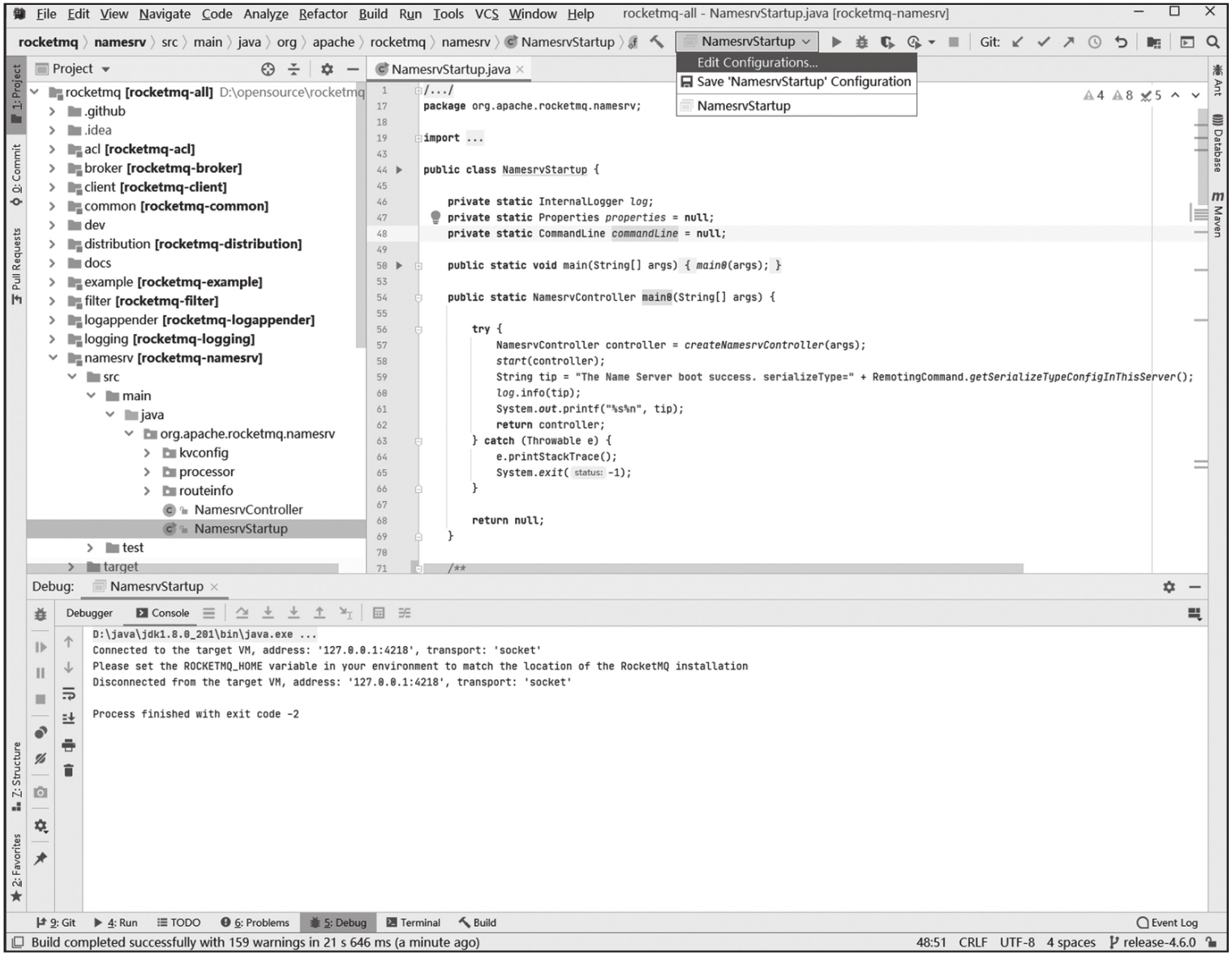Toggle the Z: Structure tool window stripe
The height and width of the screenshot is (955, 1232).
16,777
